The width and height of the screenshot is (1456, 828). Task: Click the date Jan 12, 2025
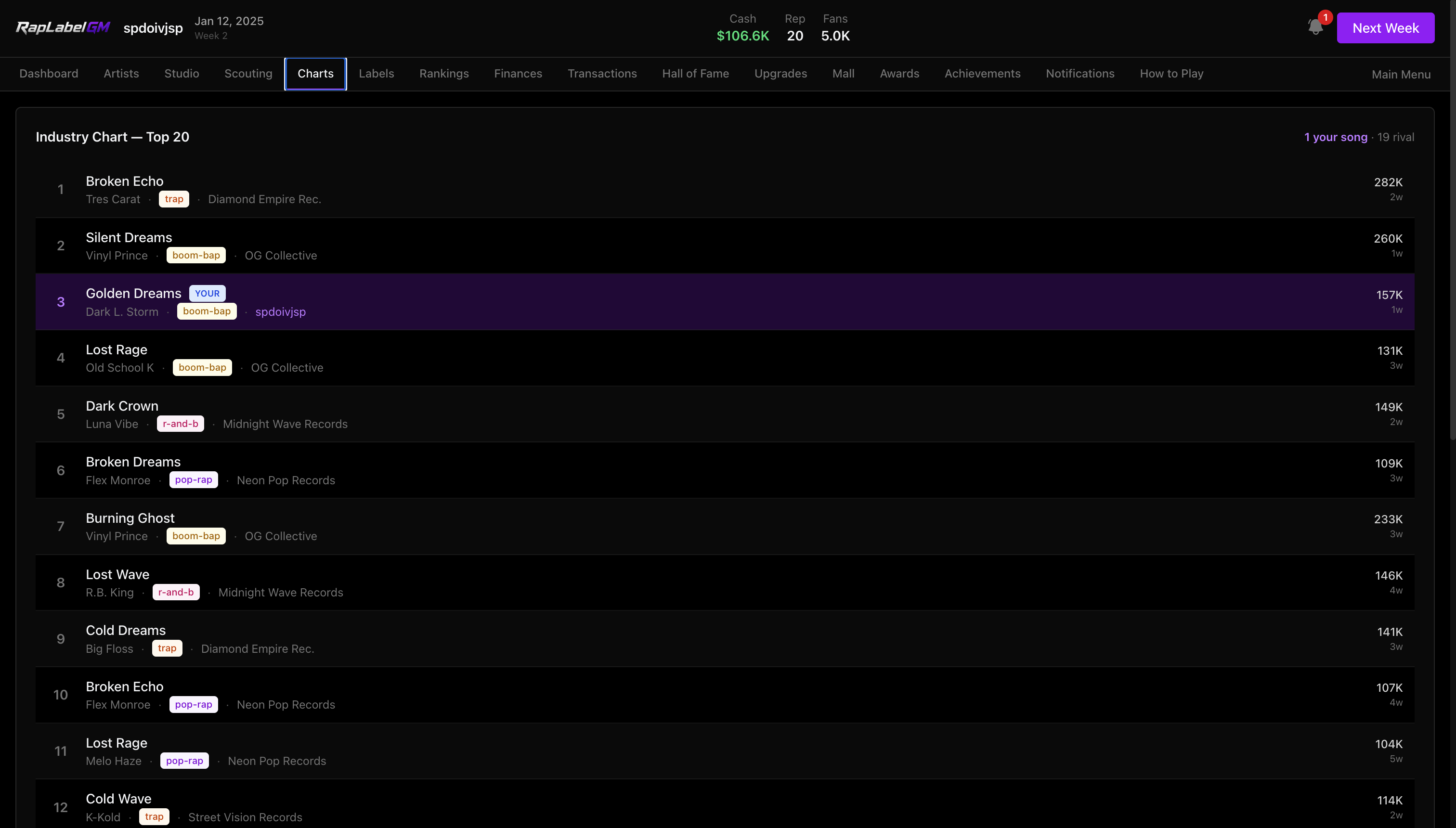229,21
